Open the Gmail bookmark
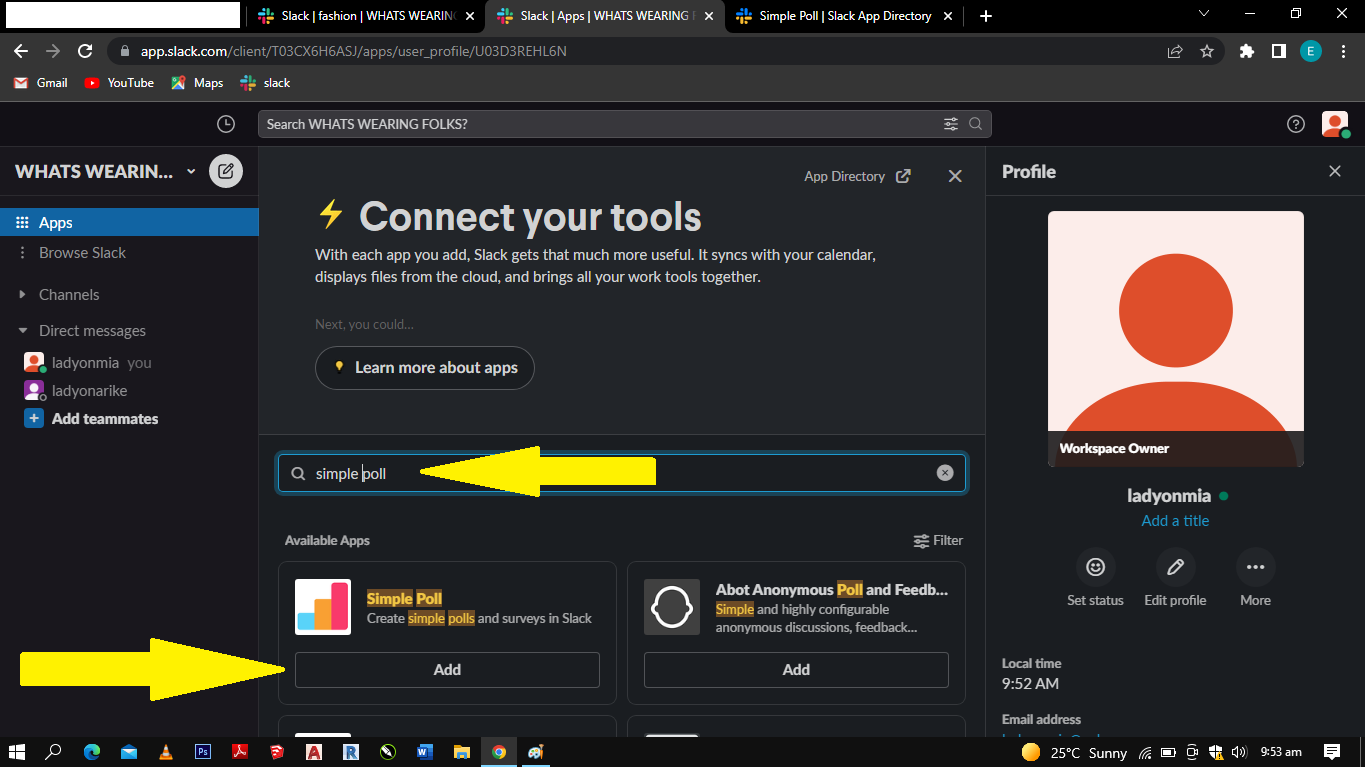1365x767 pixels. [41, 83]
